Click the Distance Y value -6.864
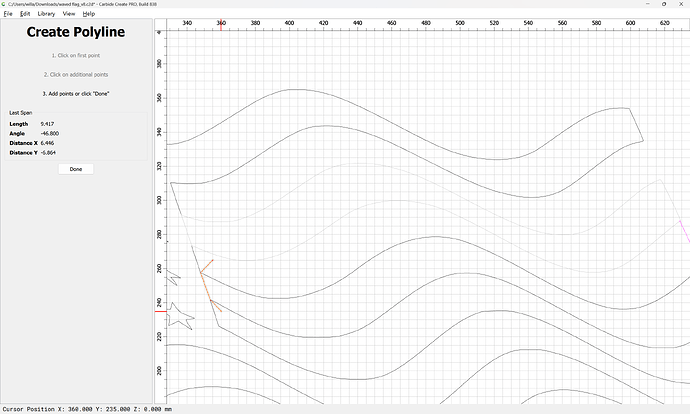Screen dimensions: 690x414 tap(49, 153)
